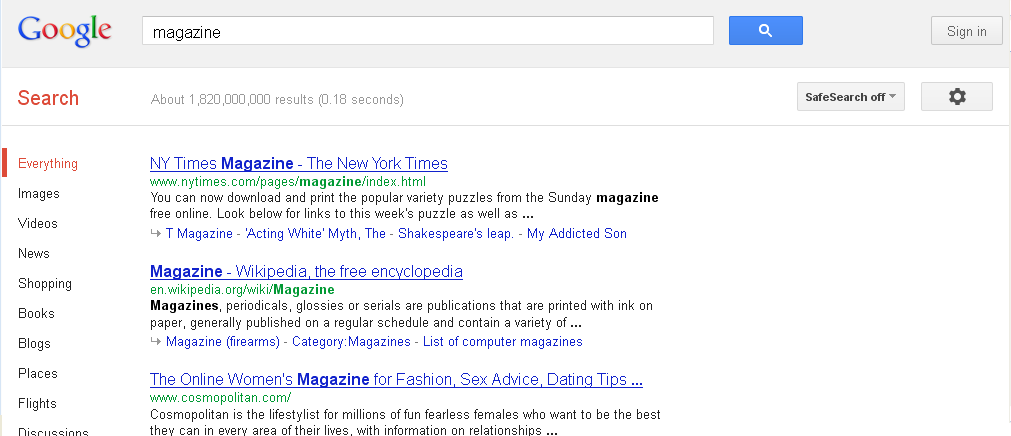Screen dimensions: 1011x436
Task: Focus the search box containing magazine
Action: tap(427, 31)
